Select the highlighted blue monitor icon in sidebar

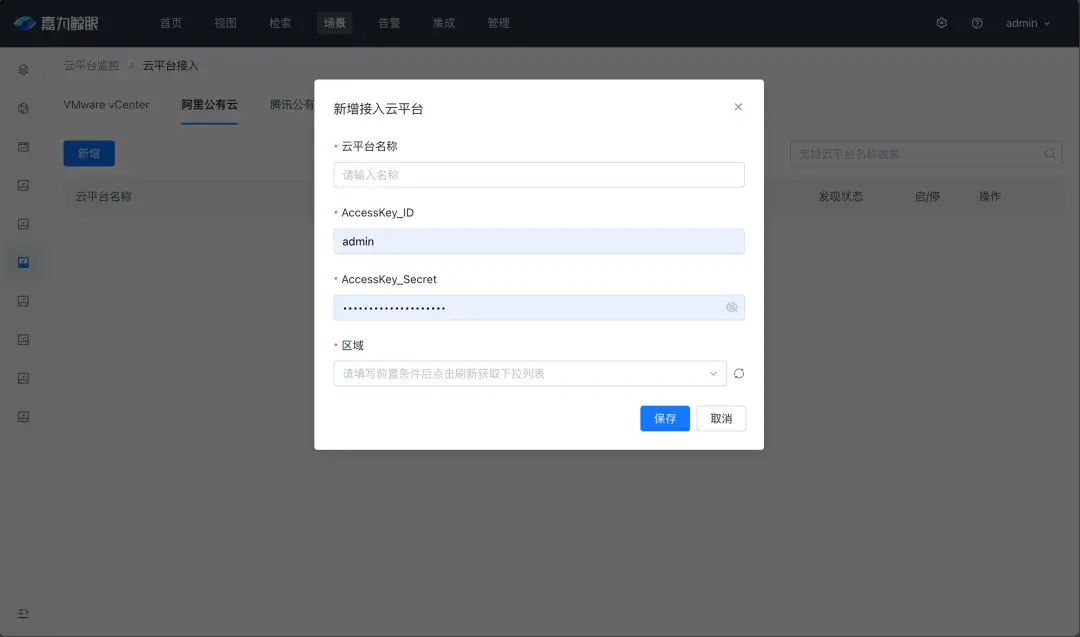[22, 263]
